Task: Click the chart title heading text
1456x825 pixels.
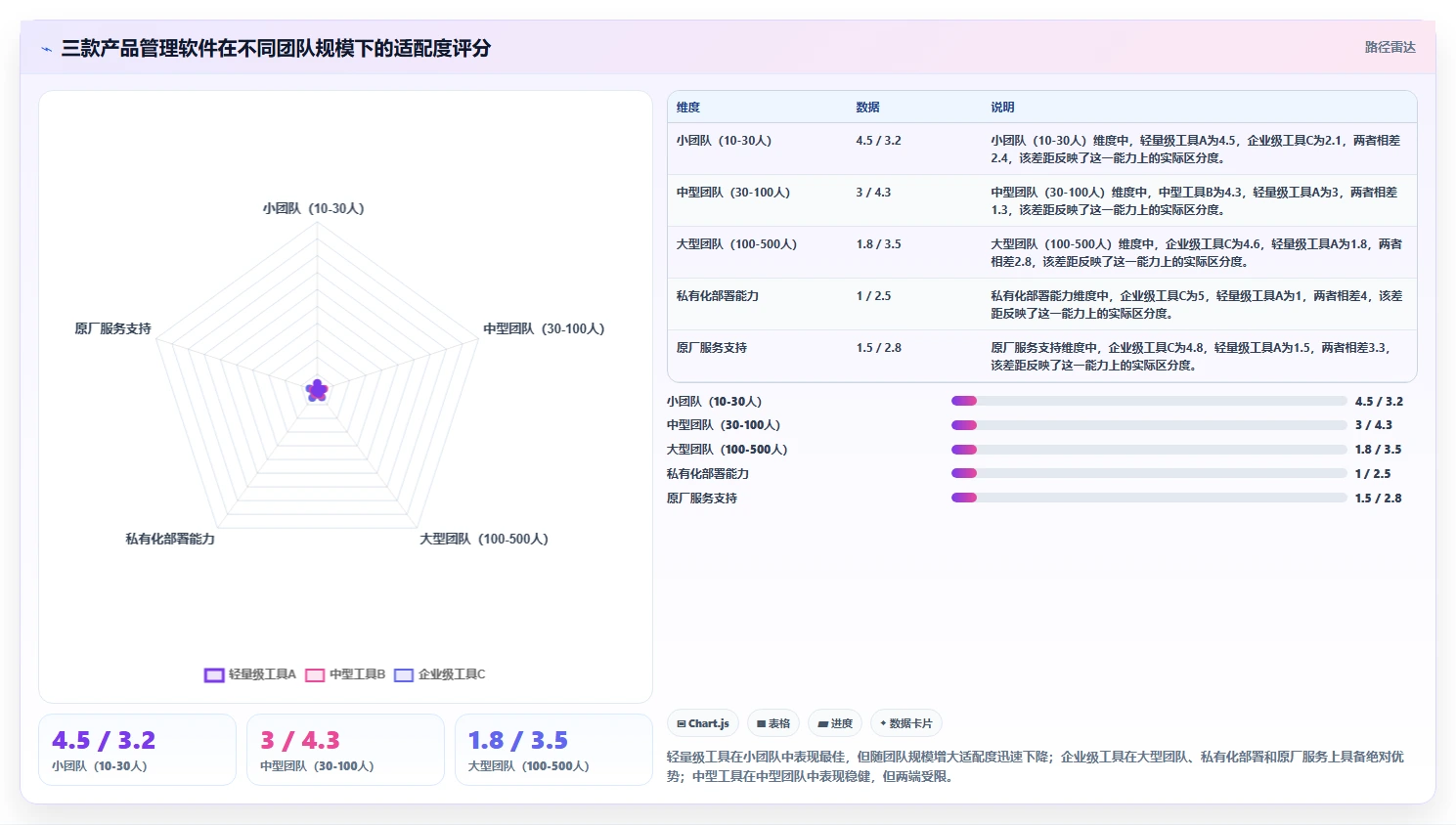Action: (276, 48)
